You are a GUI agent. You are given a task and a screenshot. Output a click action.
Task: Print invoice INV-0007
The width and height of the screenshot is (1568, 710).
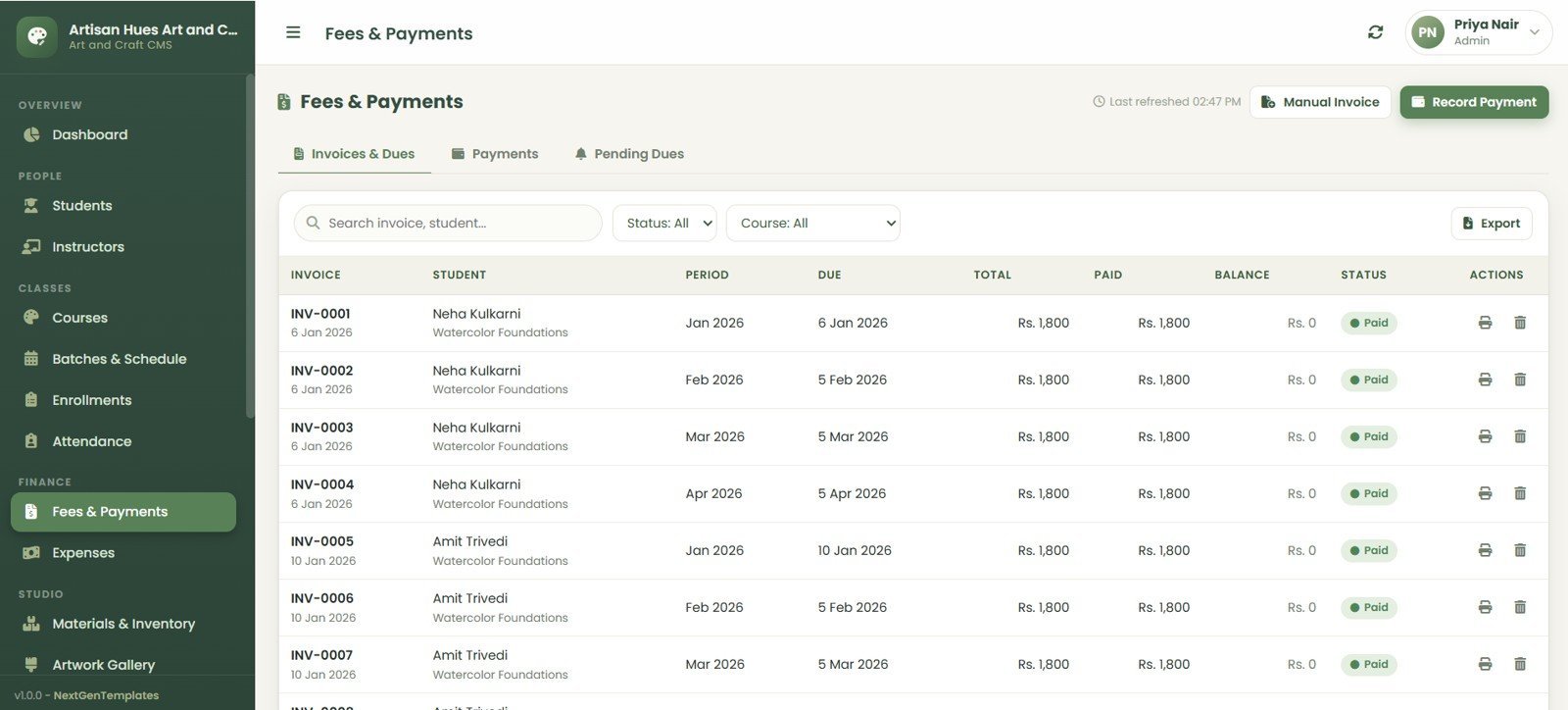(1485, 664)
